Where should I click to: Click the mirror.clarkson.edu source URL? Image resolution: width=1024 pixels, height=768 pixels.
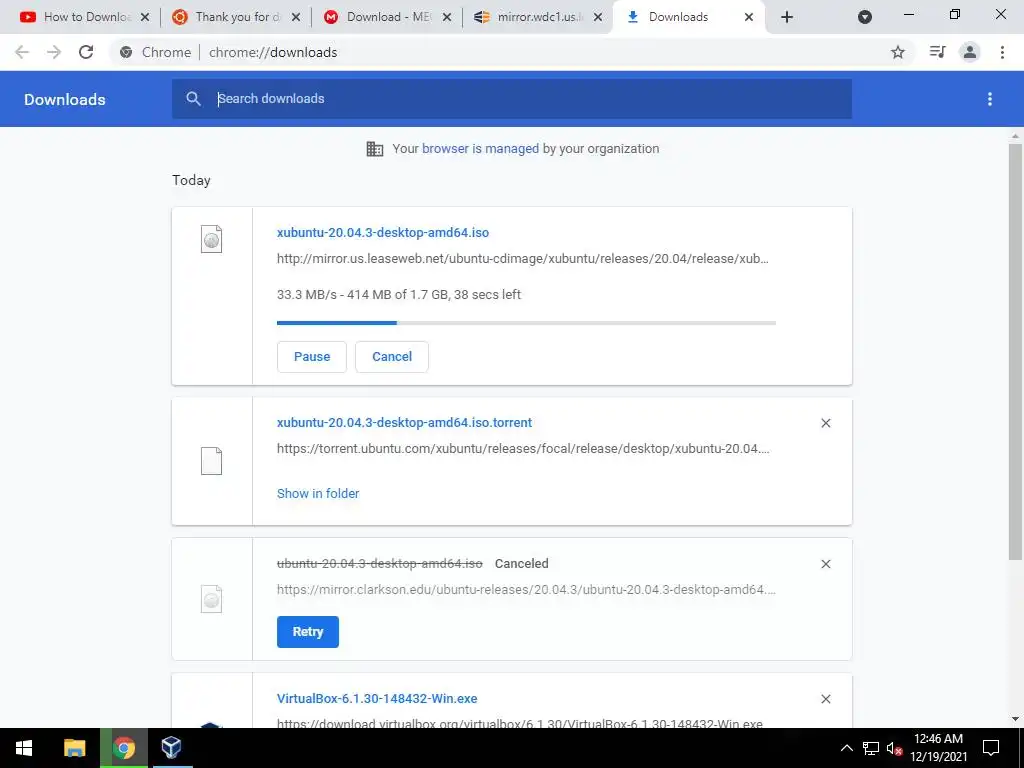pos(526,590)
